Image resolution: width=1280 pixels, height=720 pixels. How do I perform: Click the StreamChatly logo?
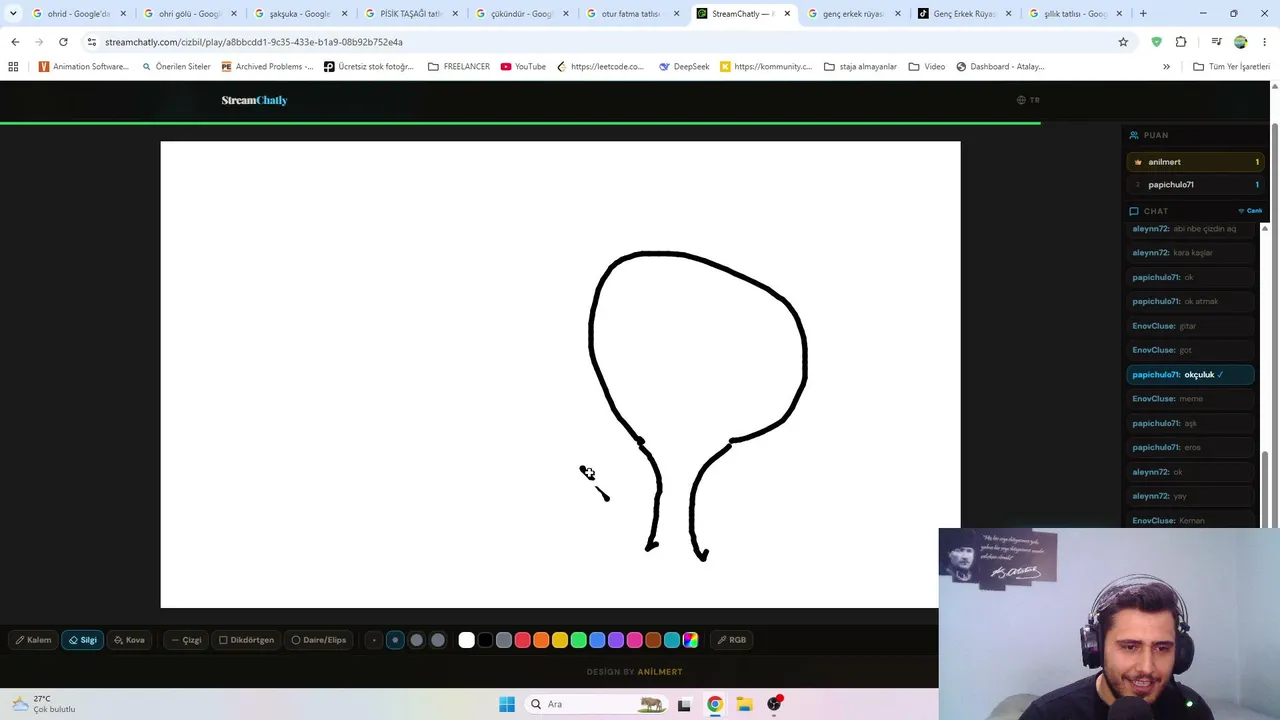(254, 100)
